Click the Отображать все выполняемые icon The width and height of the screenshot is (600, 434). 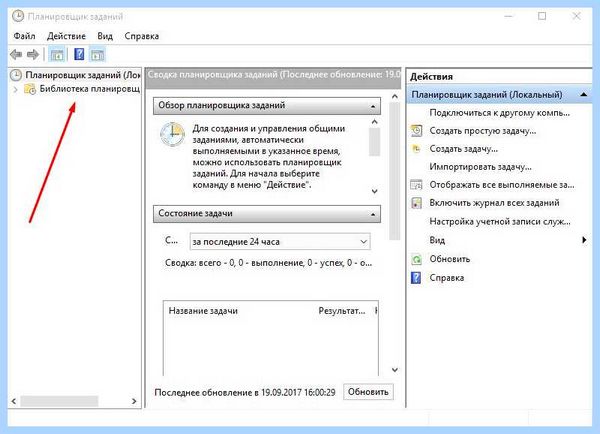[x=416, y=185]
